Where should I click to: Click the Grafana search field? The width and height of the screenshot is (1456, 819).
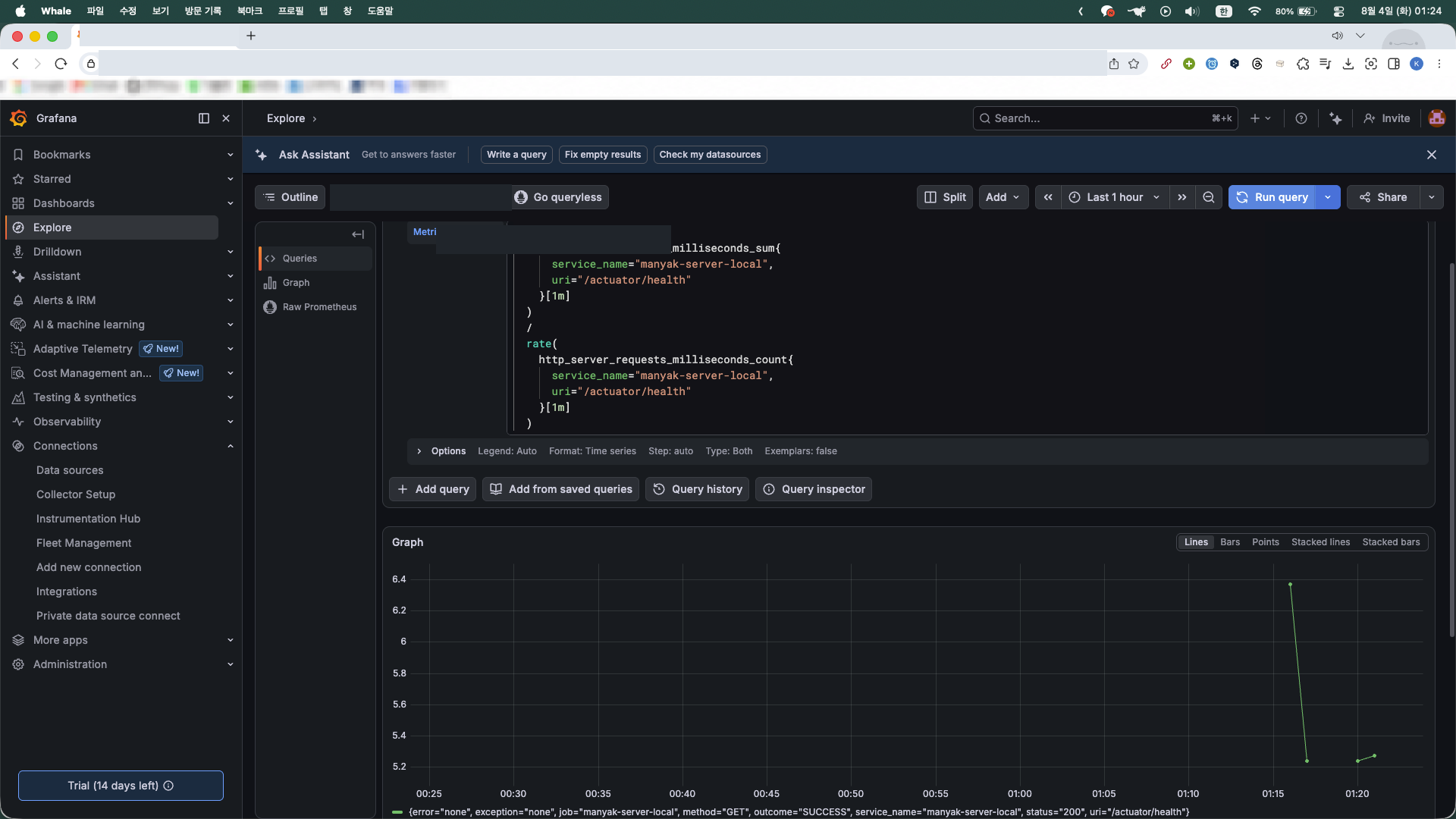[1105, 118]
